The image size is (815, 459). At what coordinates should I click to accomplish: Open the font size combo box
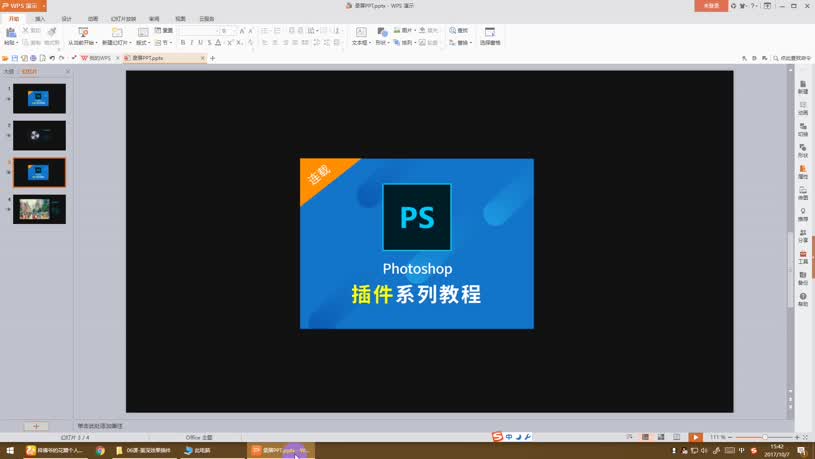228,31
